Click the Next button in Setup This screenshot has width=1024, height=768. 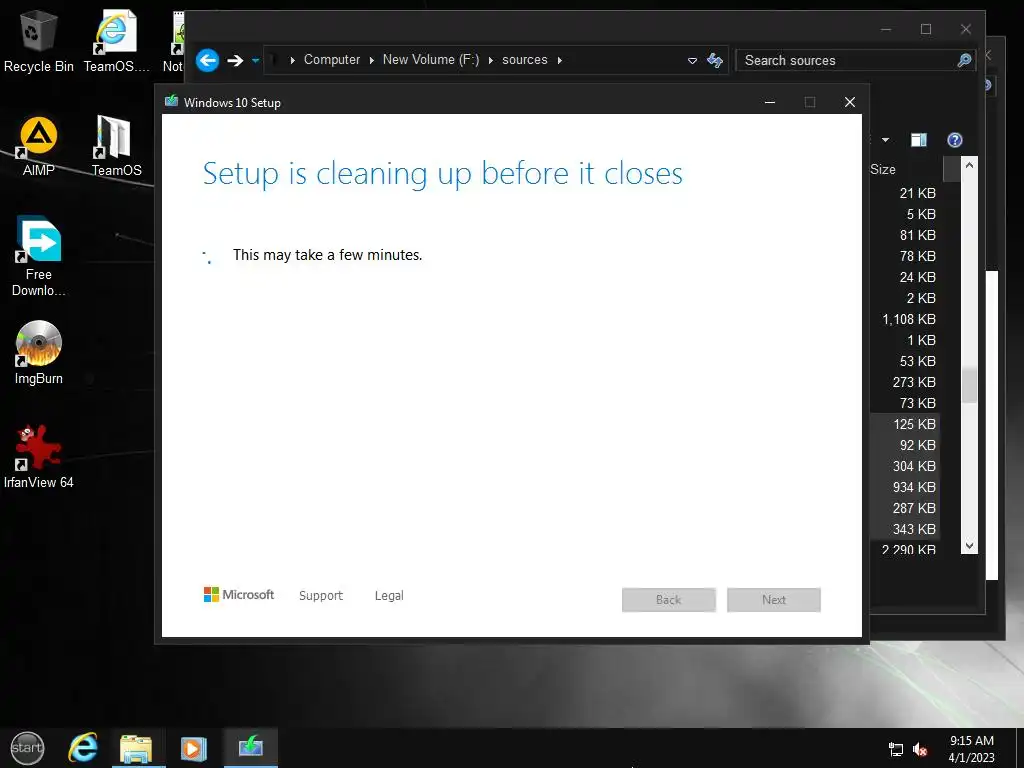pos(774,600)
